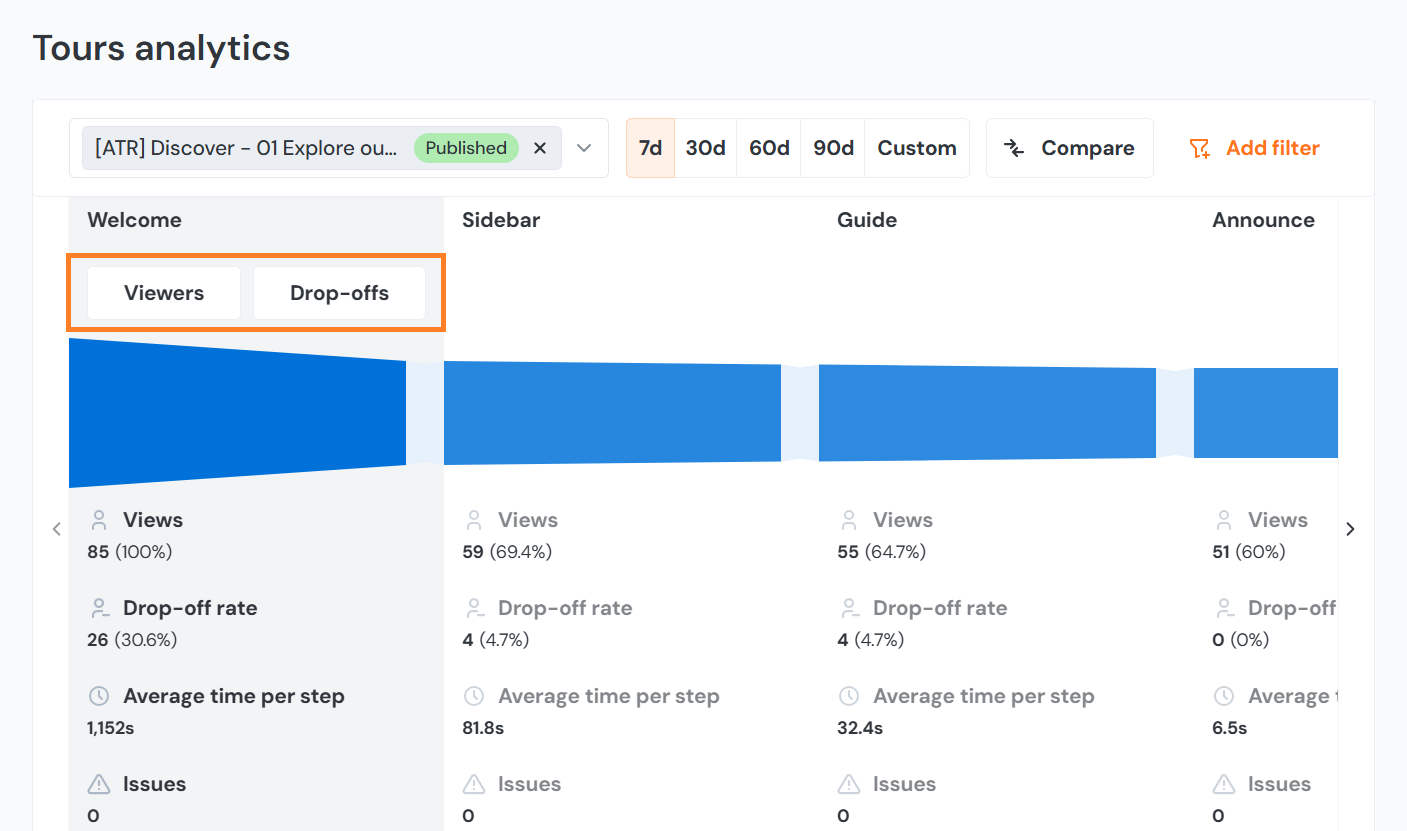Click the Sidebar step funnel bar
The width and height of the screenshot is (1407, 831).
(612, 413)
